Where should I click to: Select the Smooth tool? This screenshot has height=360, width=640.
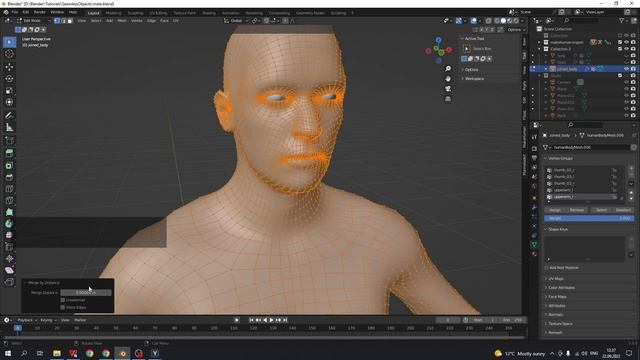pyautogui.click(x=9, y=235)
